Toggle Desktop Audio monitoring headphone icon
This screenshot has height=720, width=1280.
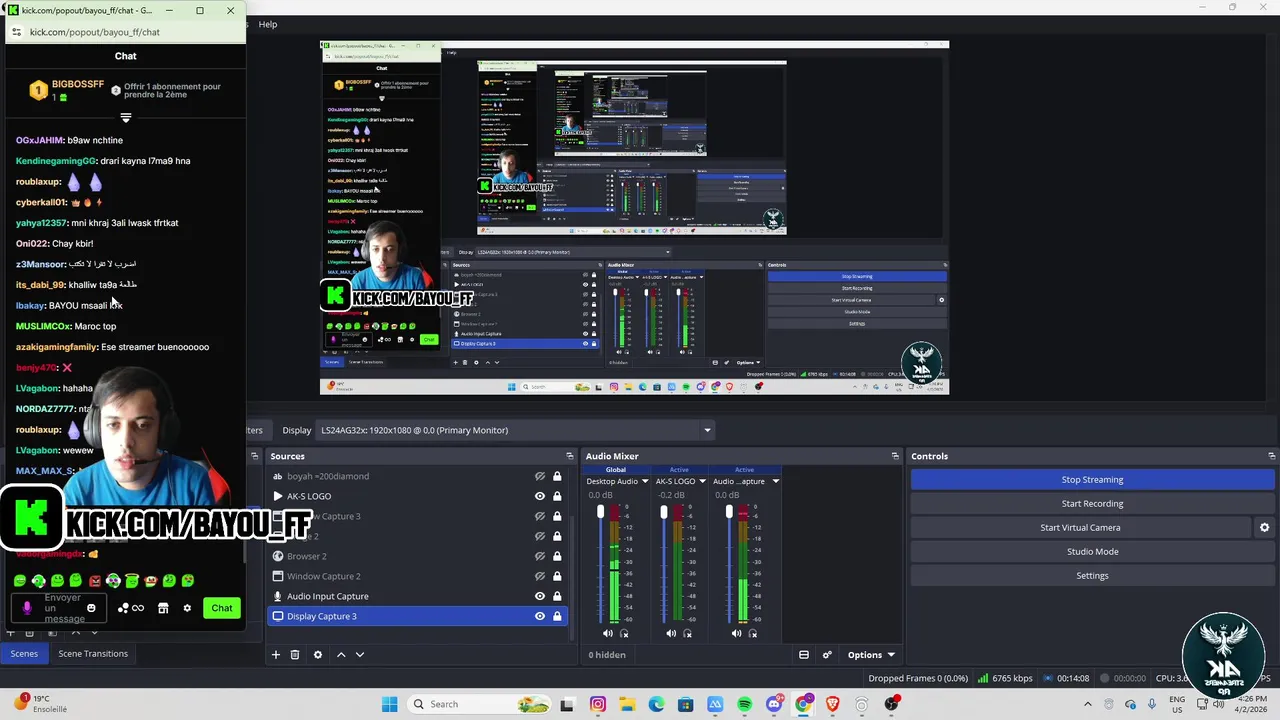point(625,633)
